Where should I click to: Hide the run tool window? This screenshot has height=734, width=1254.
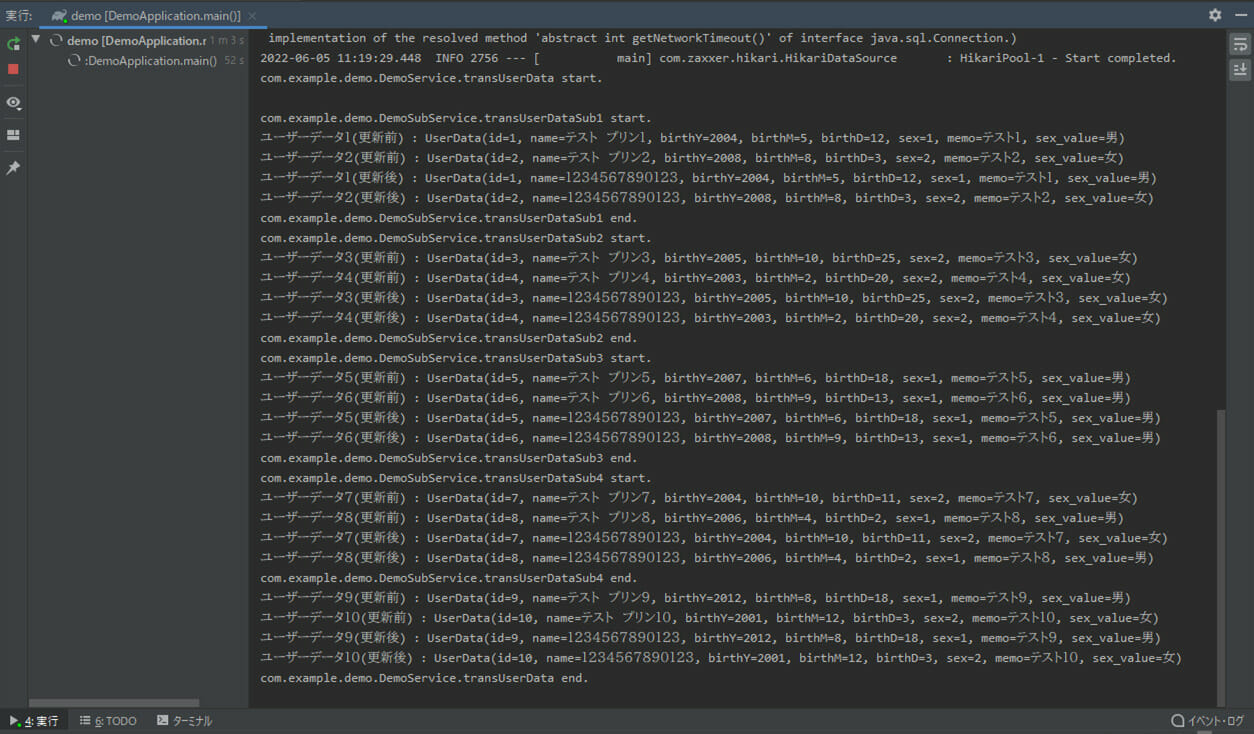[x=1240, y=15]
